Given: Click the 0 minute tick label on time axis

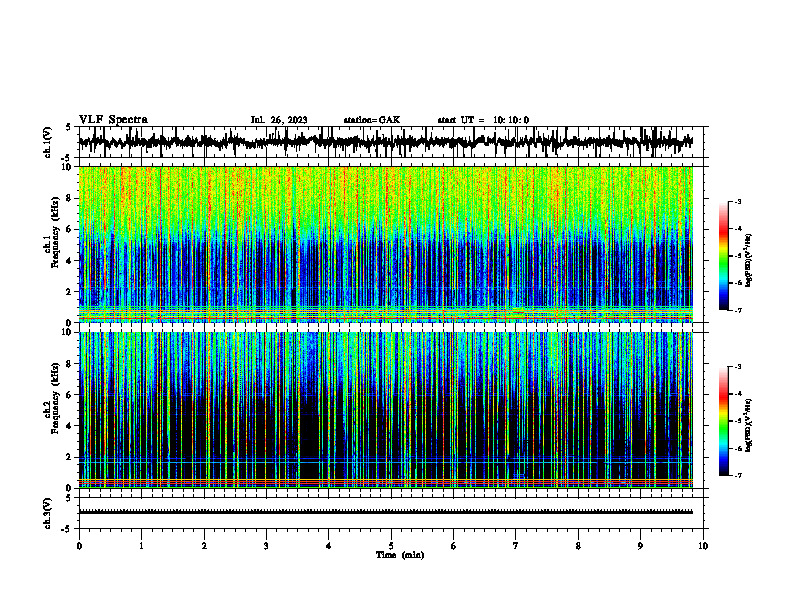Looking at the screenshot, I should pos(79,546).
